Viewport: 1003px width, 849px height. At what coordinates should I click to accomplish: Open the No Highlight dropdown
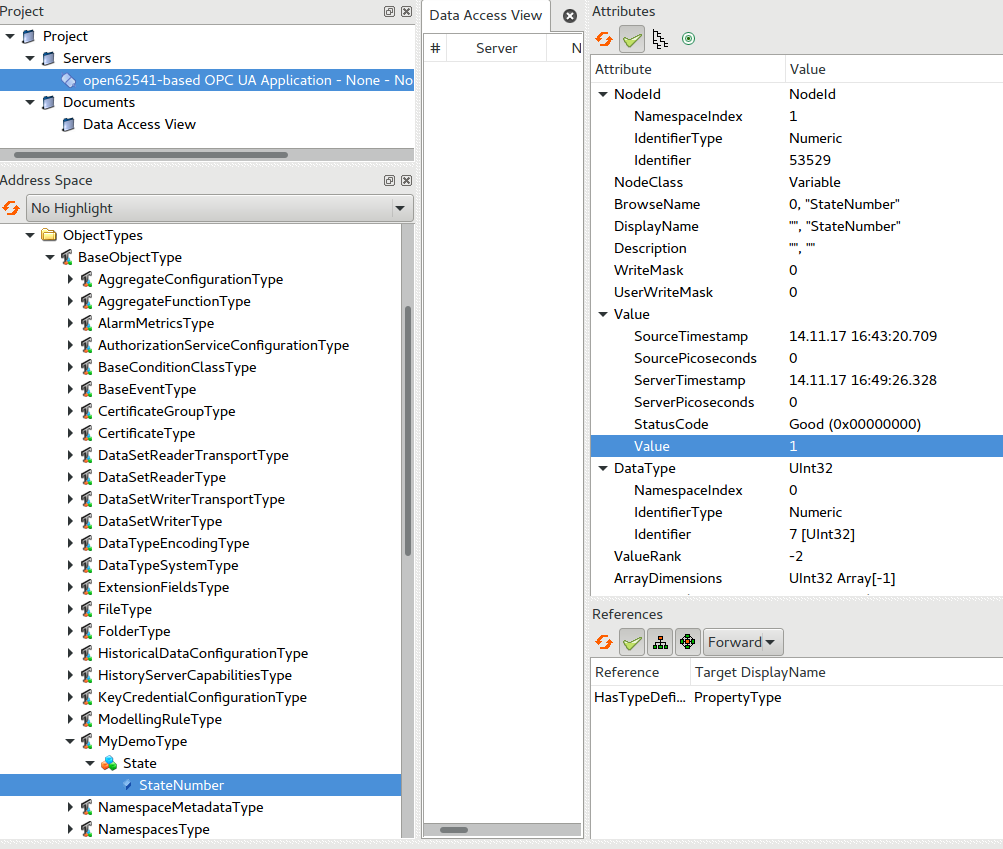(x=220, y=208)
